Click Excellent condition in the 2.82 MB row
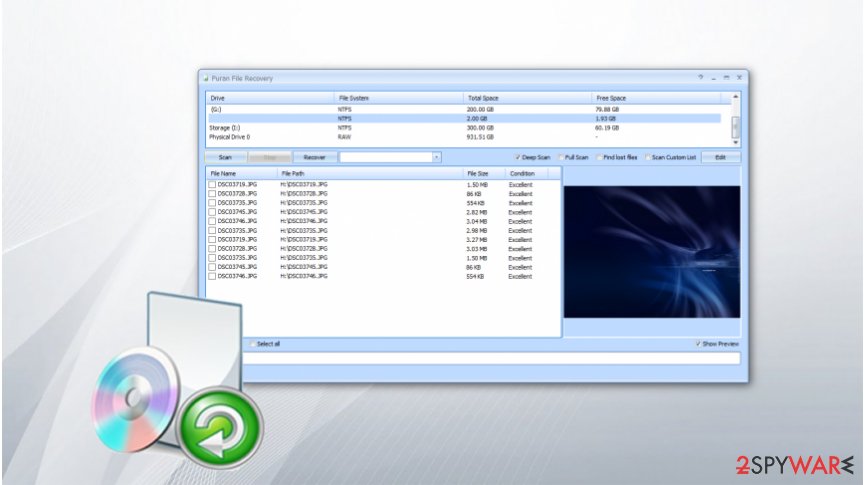The height and width of the screenshot is (485, 865). pyautogui.click(x=520, y=212)
